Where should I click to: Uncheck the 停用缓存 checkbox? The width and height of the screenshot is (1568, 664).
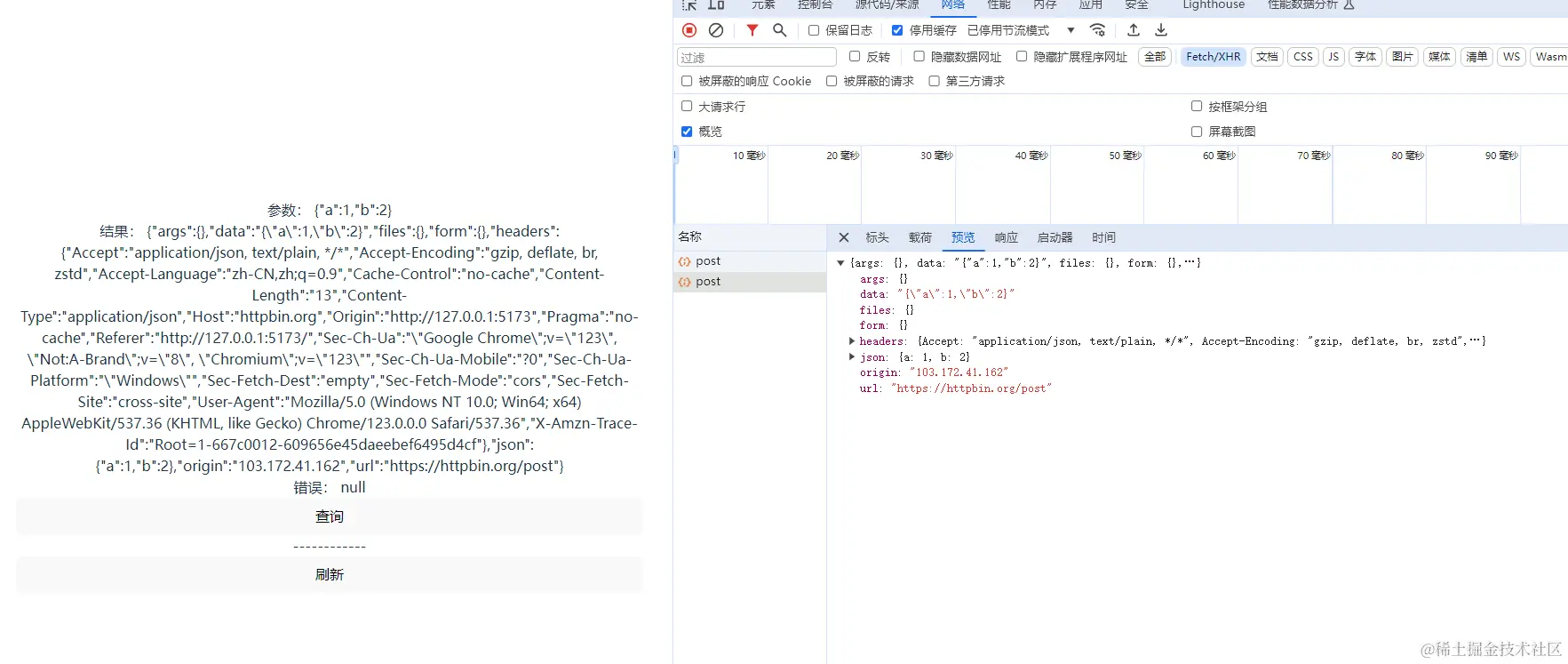click(897, 30)
